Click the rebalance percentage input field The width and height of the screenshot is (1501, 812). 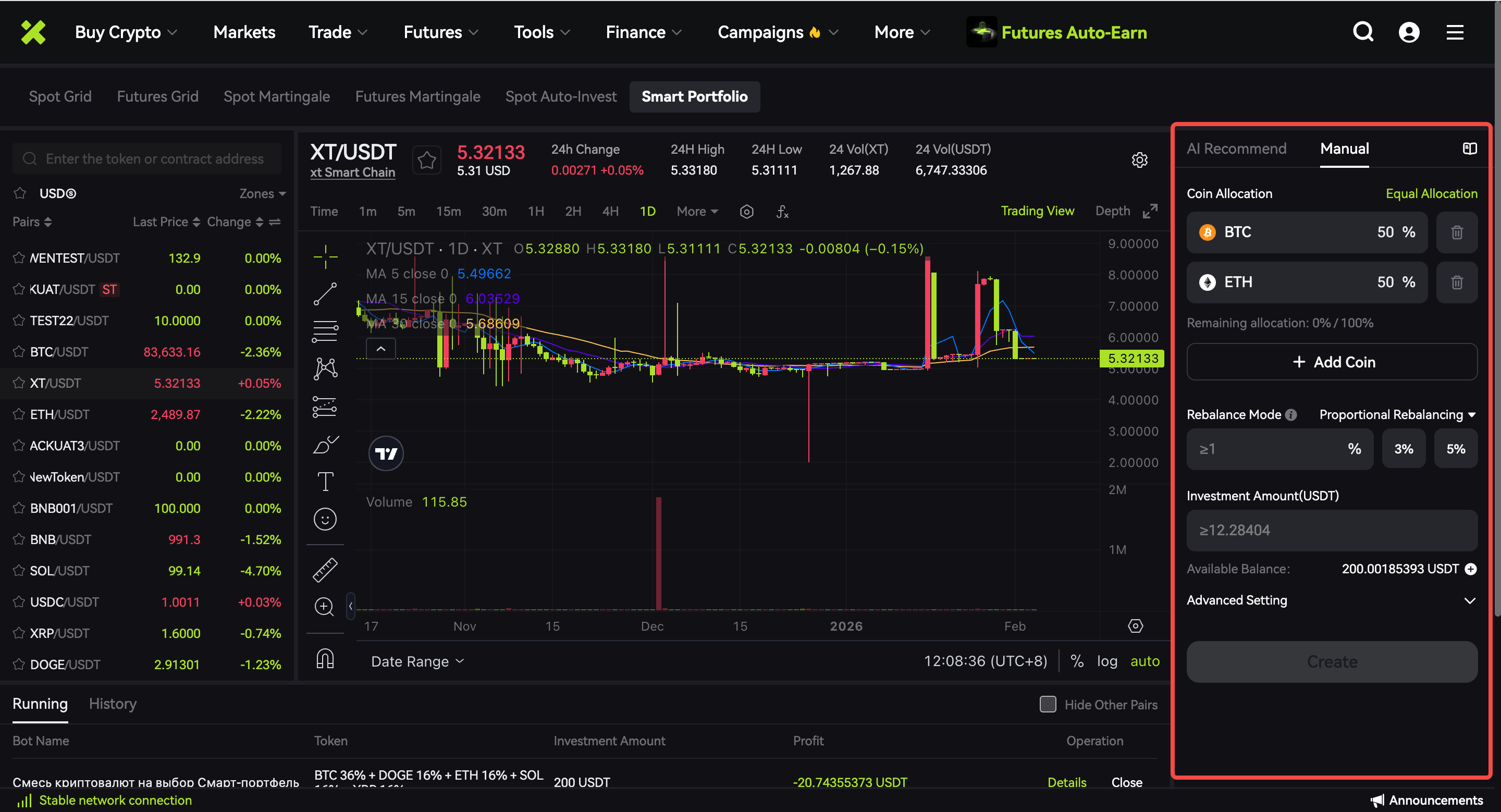click(1279, 449)
